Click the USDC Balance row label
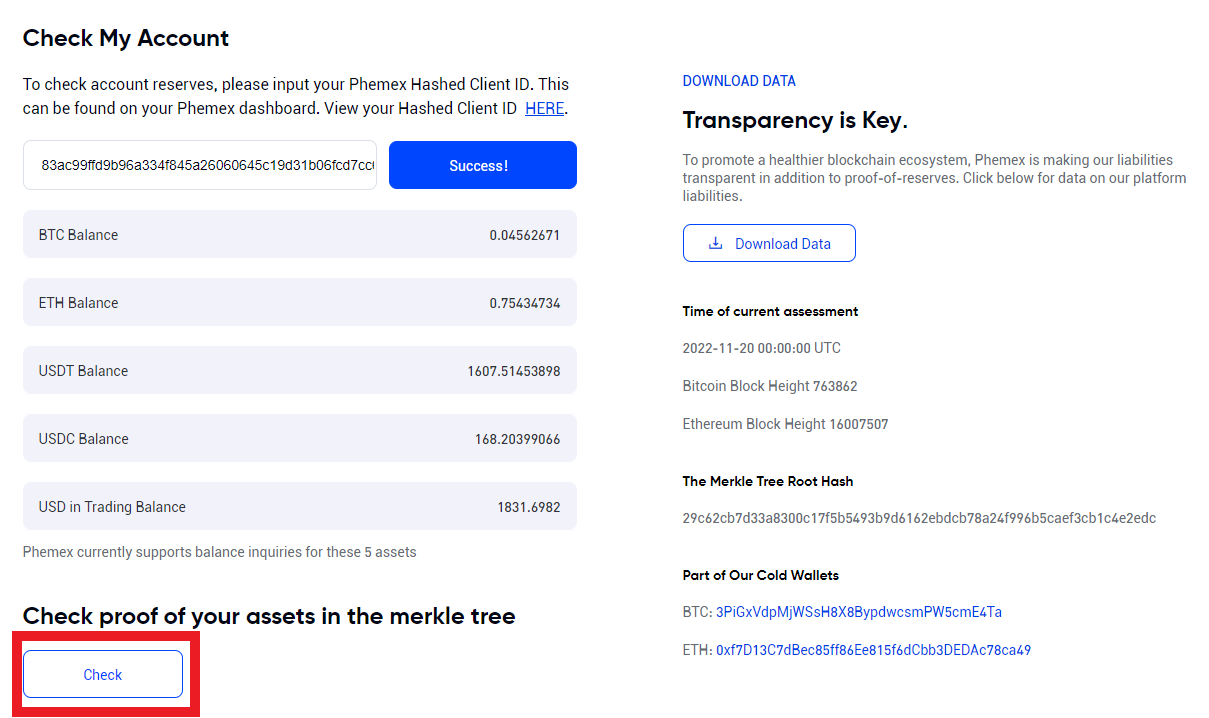 click(x=84, y=439)
